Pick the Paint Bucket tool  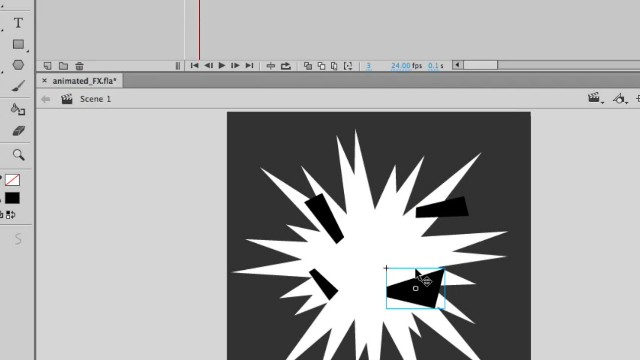pyautogui.click(x=18, y=109)
